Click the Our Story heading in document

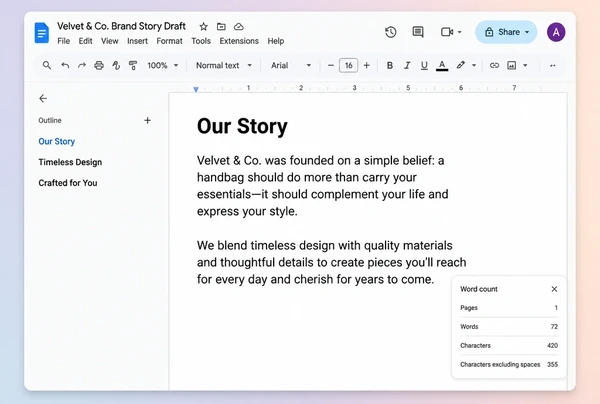(242, 126)
